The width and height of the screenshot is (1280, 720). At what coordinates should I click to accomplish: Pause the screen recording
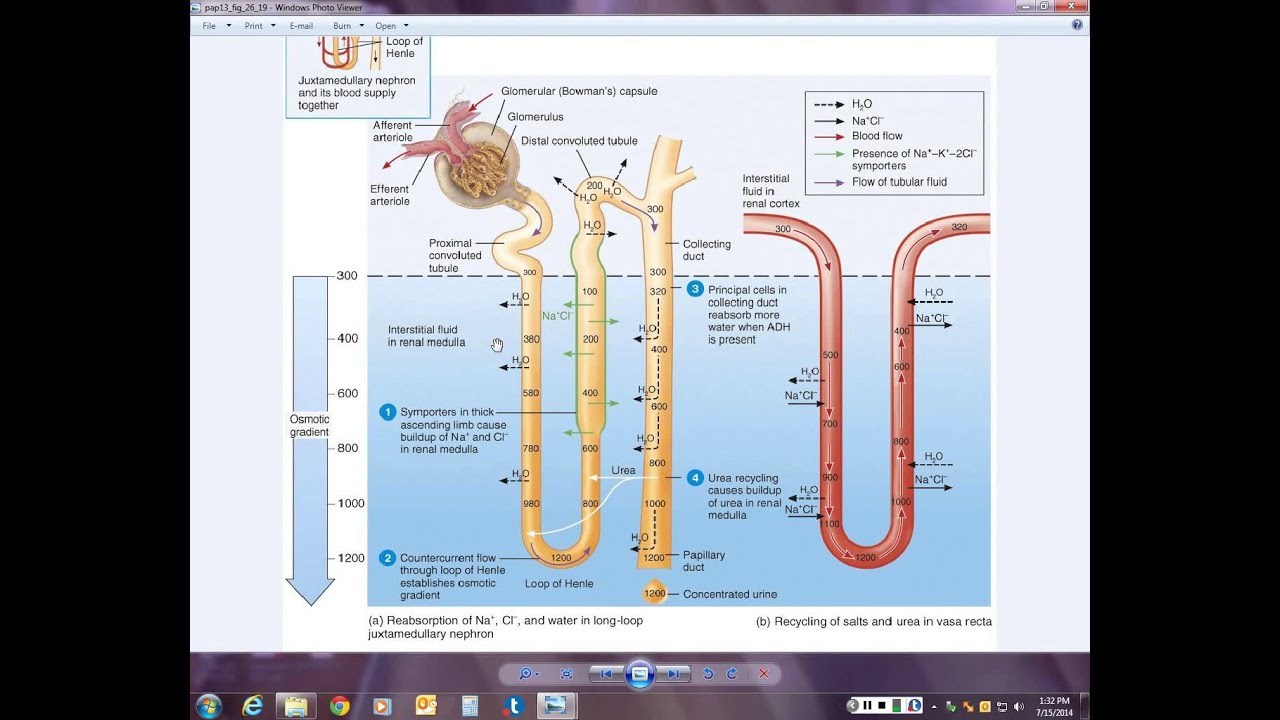pyautogui.click(x=868, y=706)
